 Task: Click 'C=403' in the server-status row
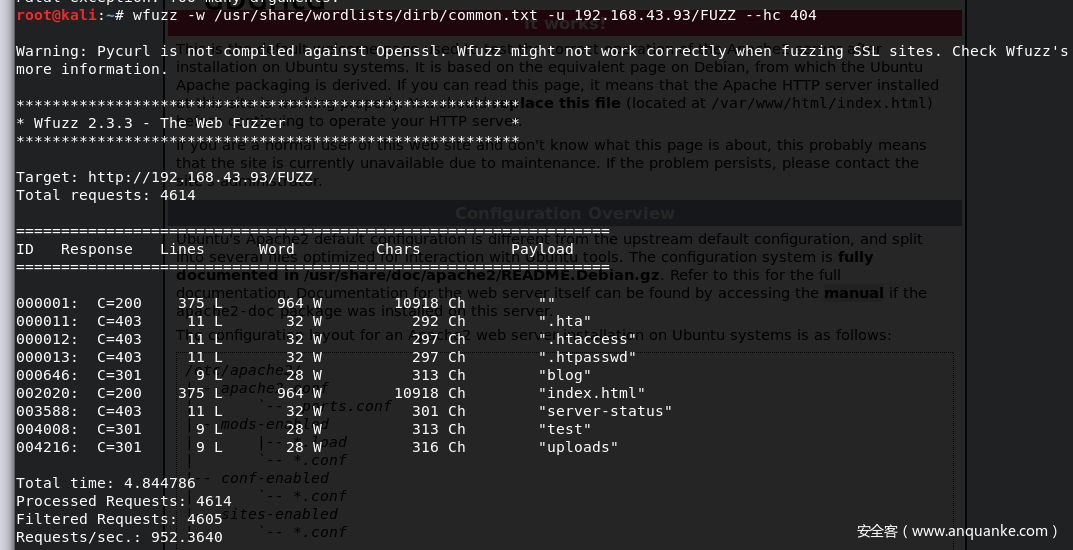119,411
